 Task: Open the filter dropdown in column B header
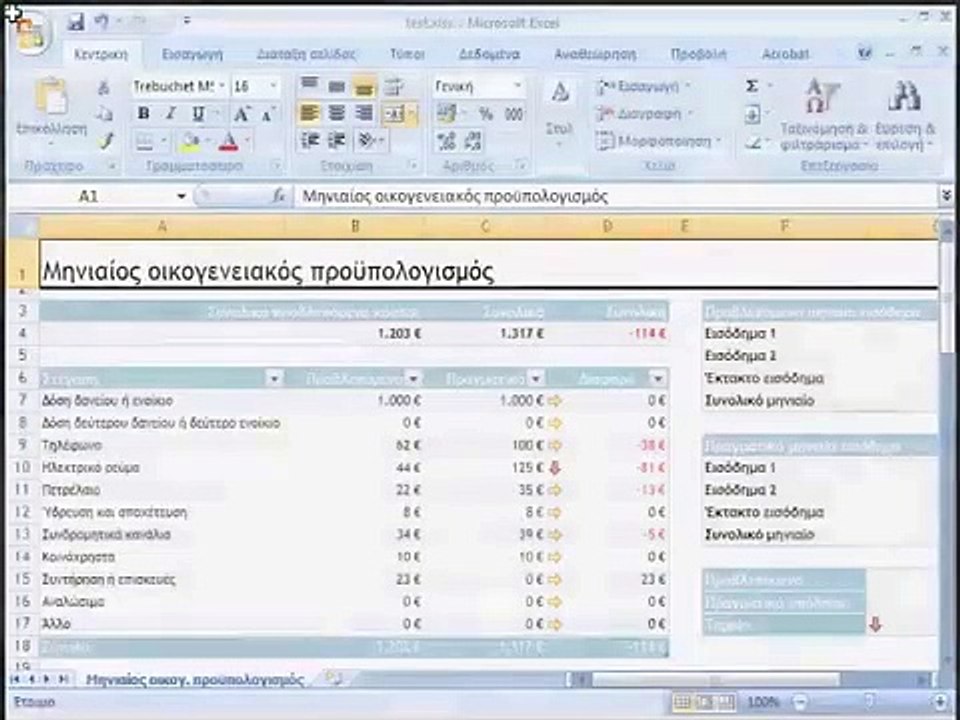coord(414,378)
